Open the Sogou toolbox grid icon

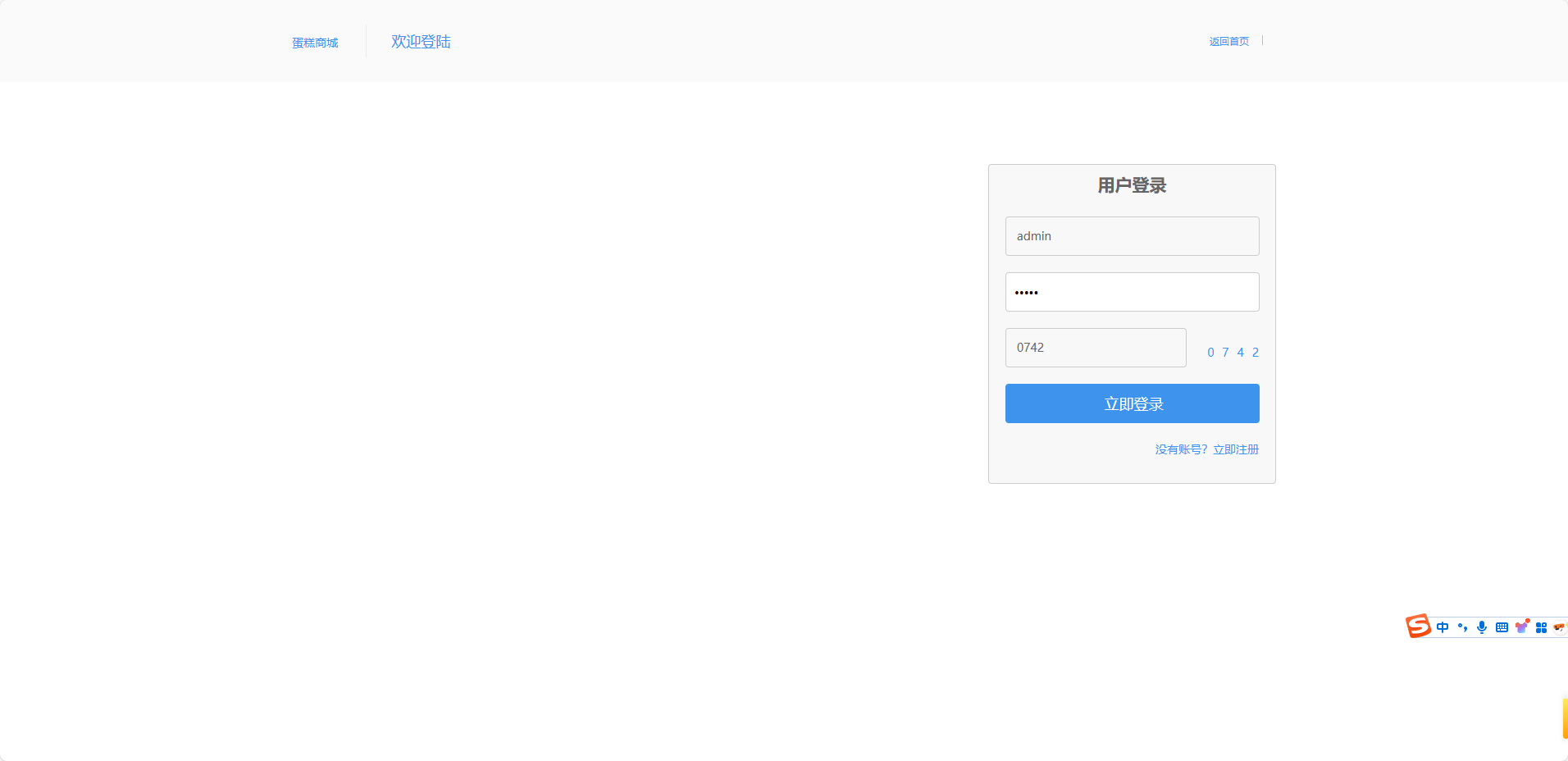pyautogui.click(x=1543, y=627)
